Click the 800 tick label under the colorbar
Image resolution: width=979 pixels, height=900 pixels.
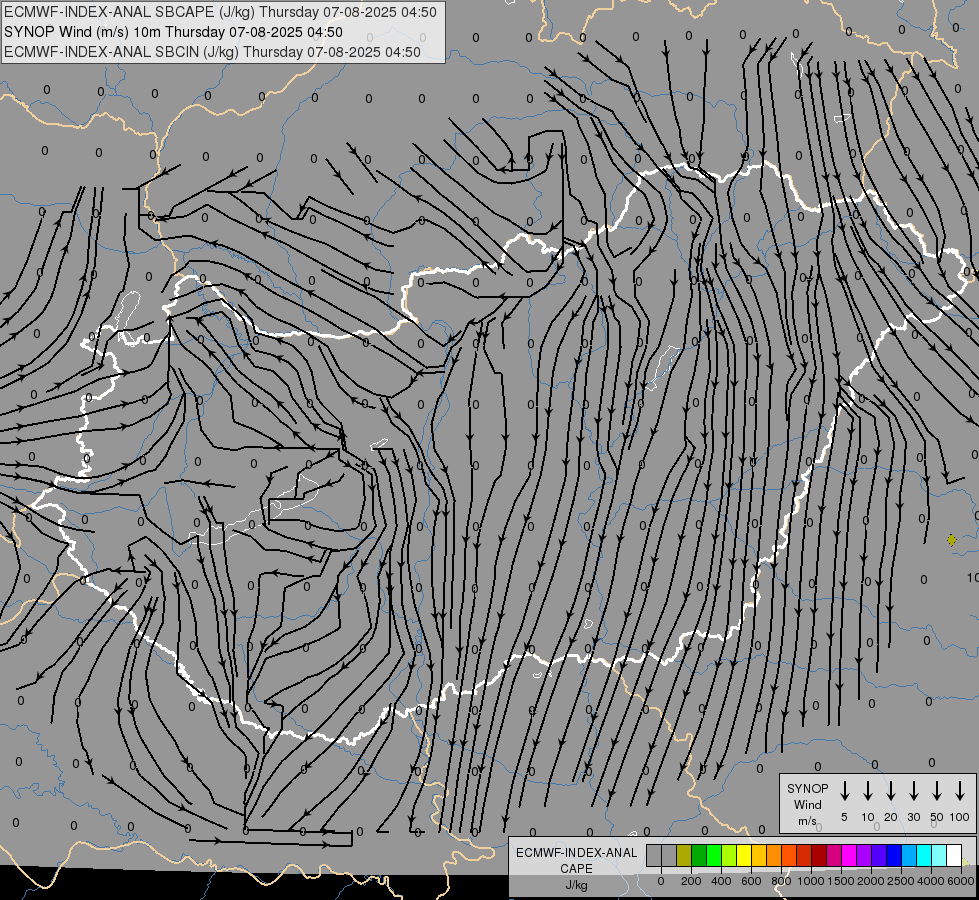tap(781, 881)
